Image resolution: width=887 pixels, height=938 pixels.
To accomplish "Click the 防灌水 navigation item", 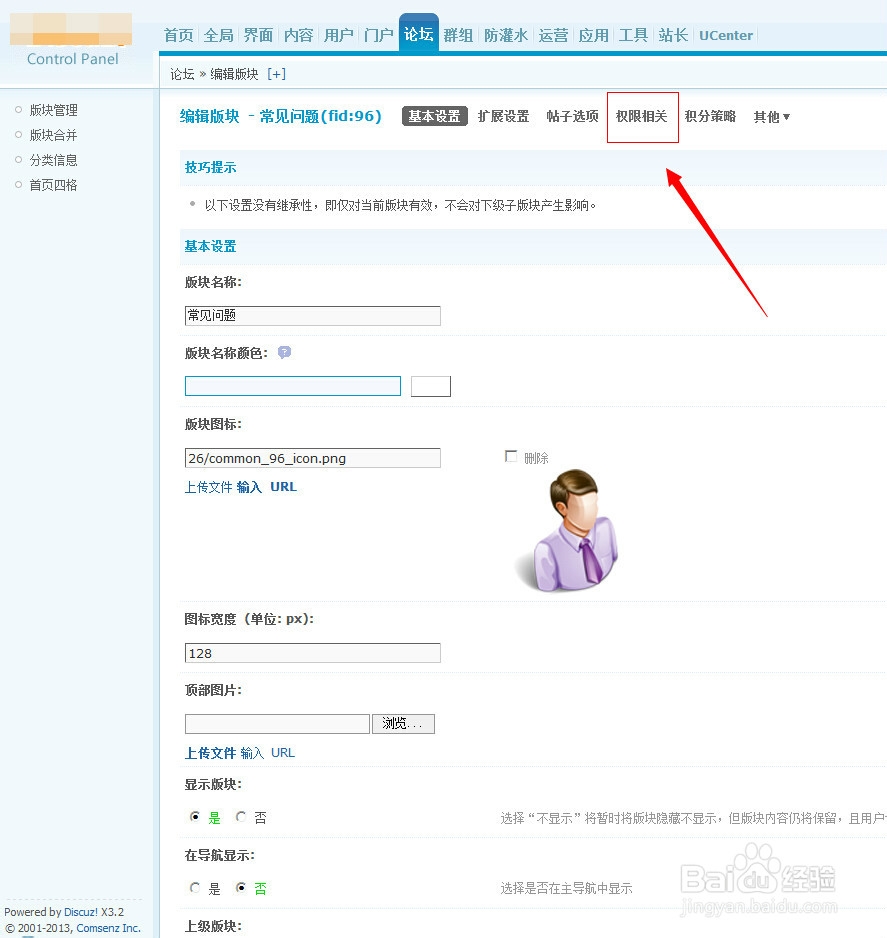I will pos(506,35).
